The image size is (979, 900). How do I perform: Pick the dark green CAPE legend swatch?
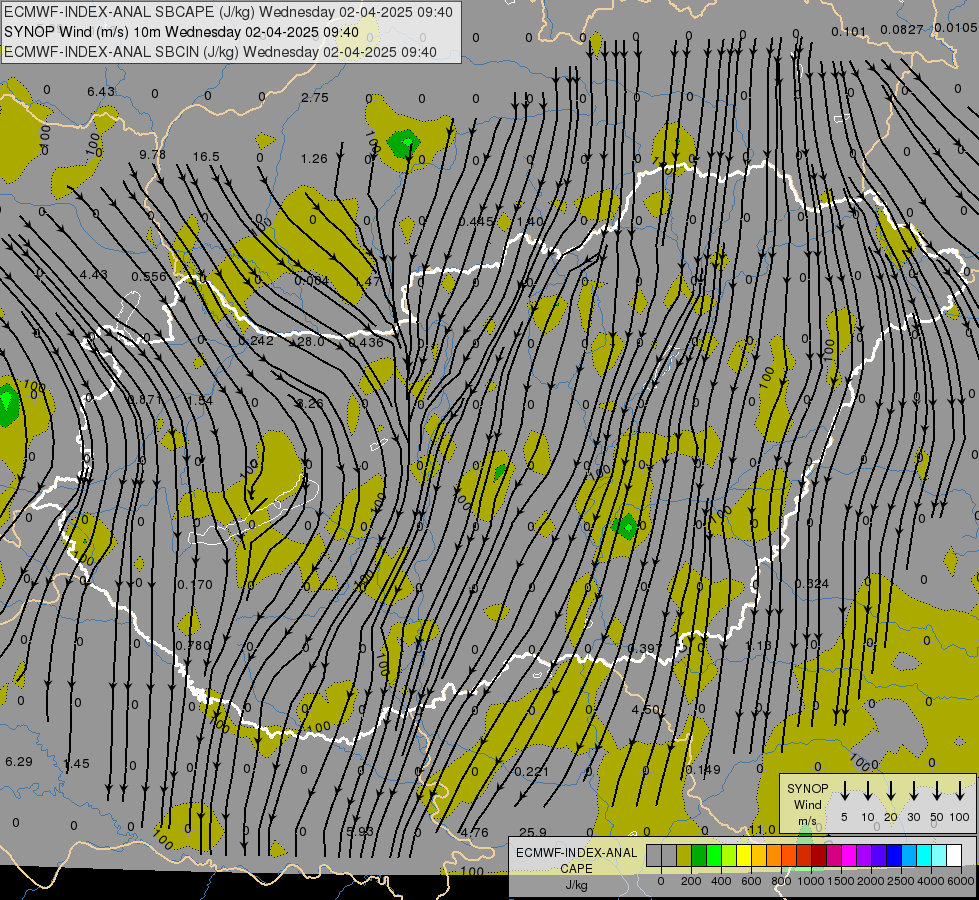[x=699, y=856]
